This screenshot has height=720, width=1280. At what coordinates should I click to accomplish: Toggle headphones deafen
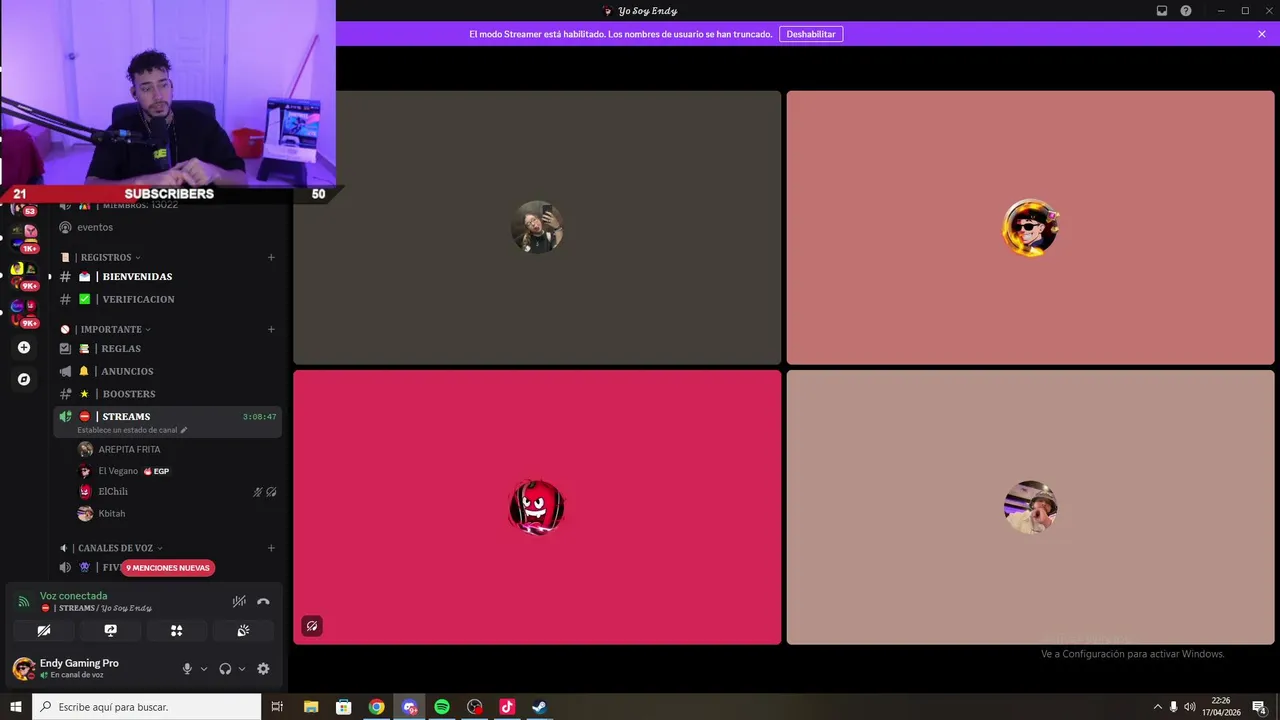point(225,669)
